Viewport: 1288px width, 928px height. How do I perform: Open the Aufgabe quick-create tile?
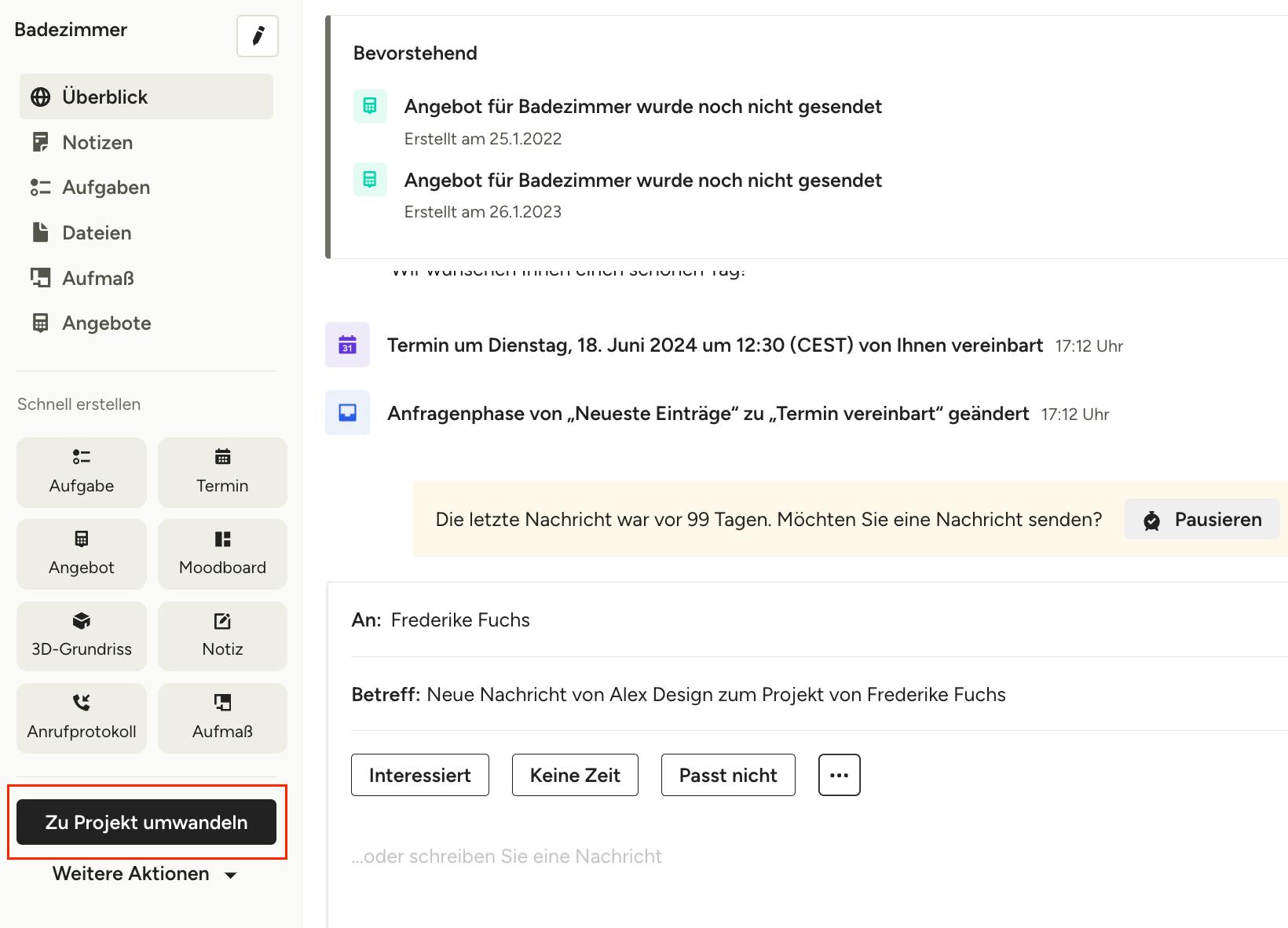tap(82, 473)
